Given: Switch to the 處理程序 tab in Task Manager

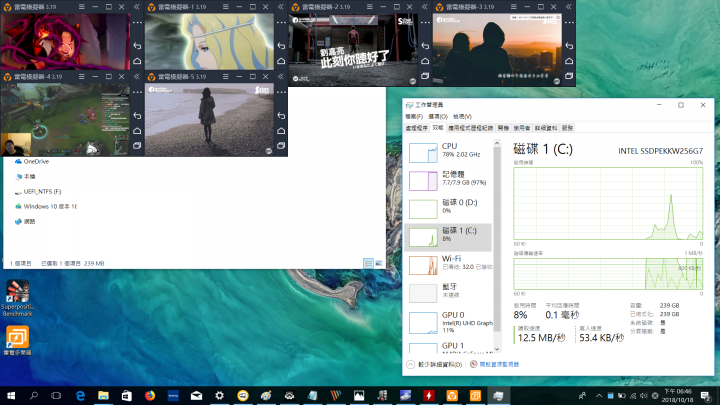Looking at the screenshot, I should [x=416, y=128].
